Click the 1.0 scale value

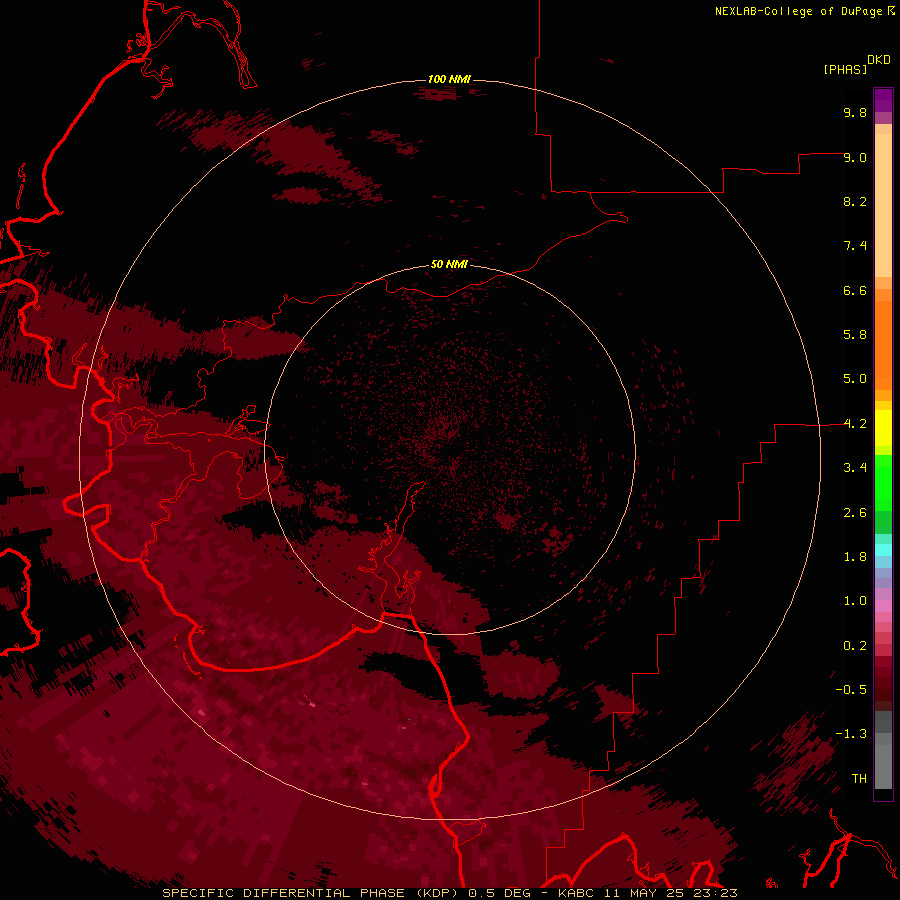click(x=855, y=601)
